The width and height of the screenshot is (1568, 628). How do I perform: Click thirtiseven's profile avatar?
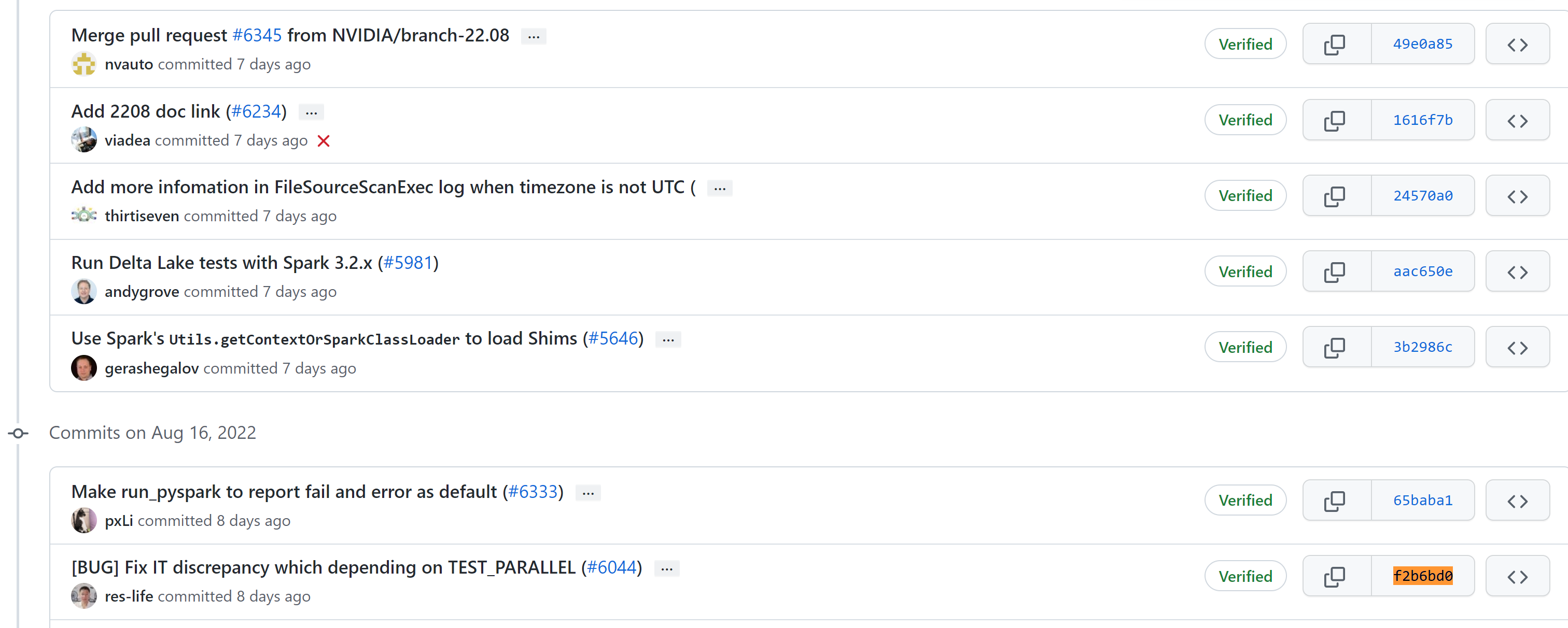(84, 216)
